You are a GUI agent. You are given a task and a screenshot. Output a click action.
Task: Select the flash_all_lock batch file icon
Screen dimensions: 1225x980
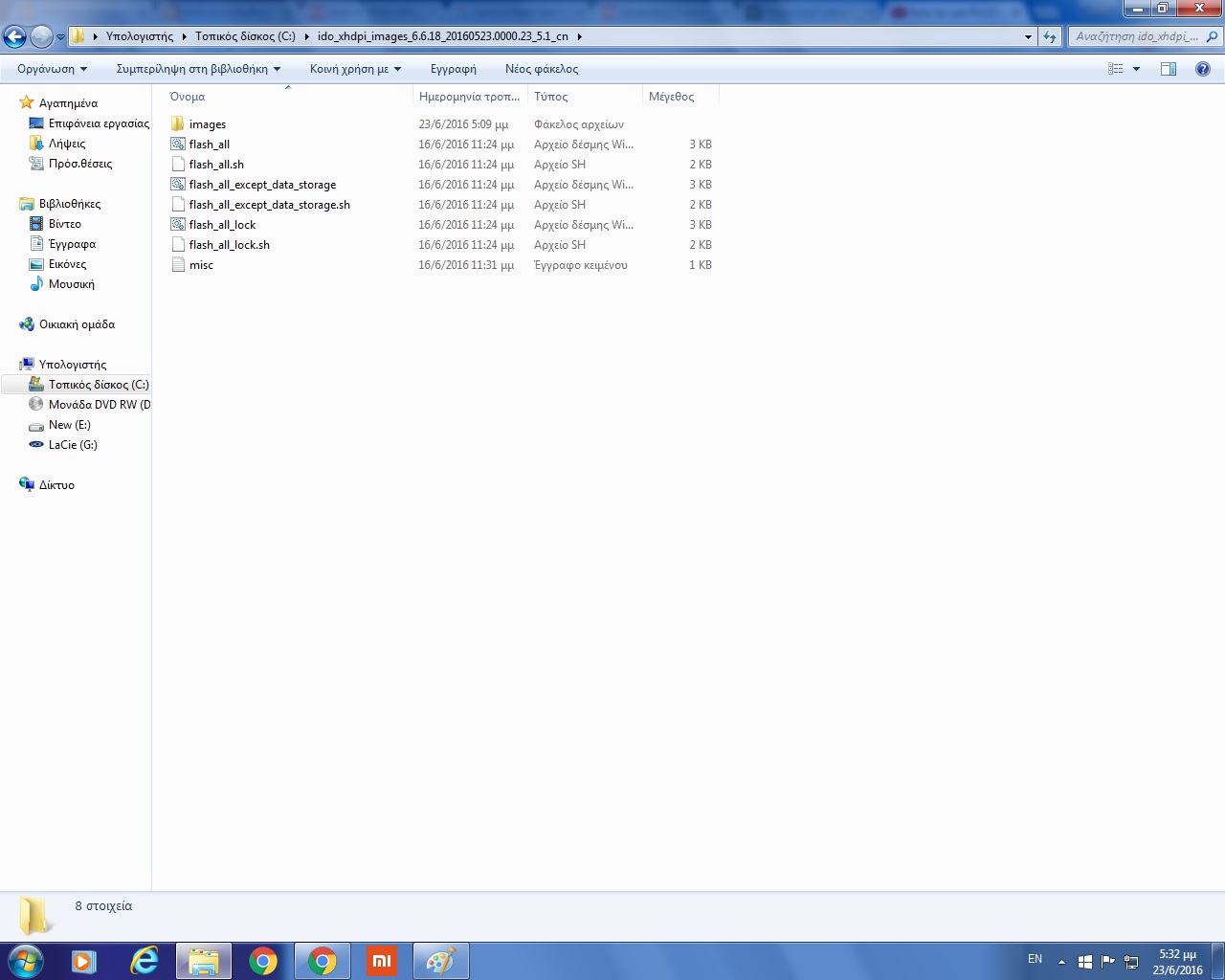click(x=178, y=225)
